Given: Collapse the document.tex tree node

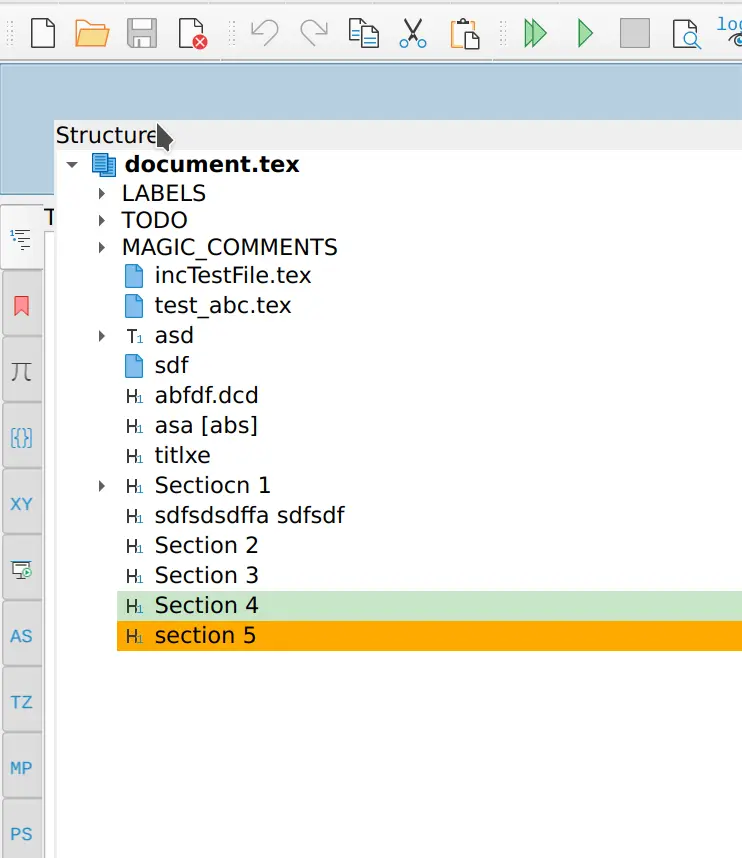Looking at the screenshot, I should 71,165.
